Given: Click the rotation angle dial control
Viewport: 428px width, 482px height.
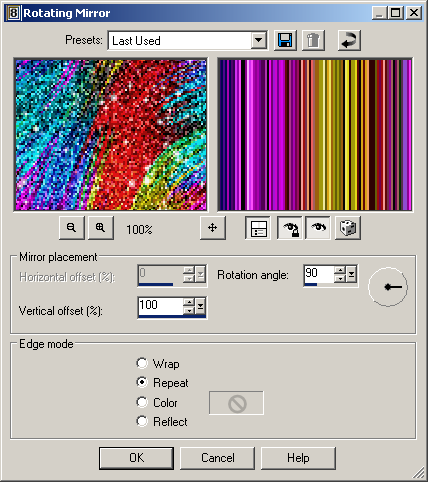Looking at the screenshot, I should pos(388,287).
